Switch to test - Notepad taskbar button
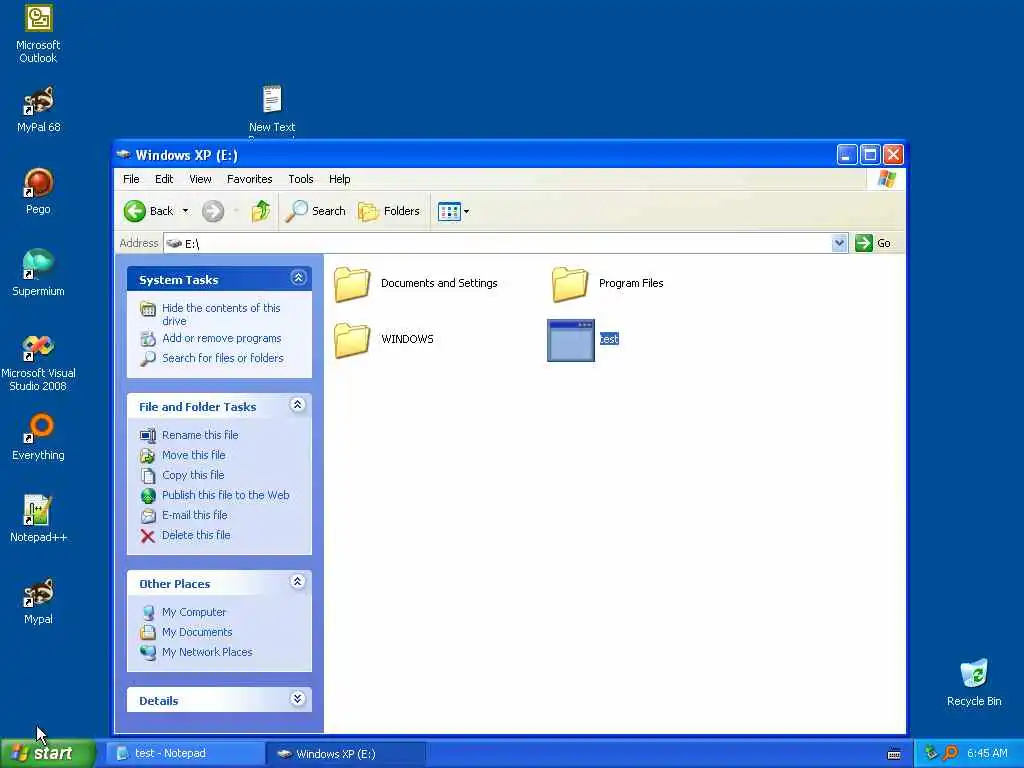Screen dimensions: 1024x768 tap(185, 754)
